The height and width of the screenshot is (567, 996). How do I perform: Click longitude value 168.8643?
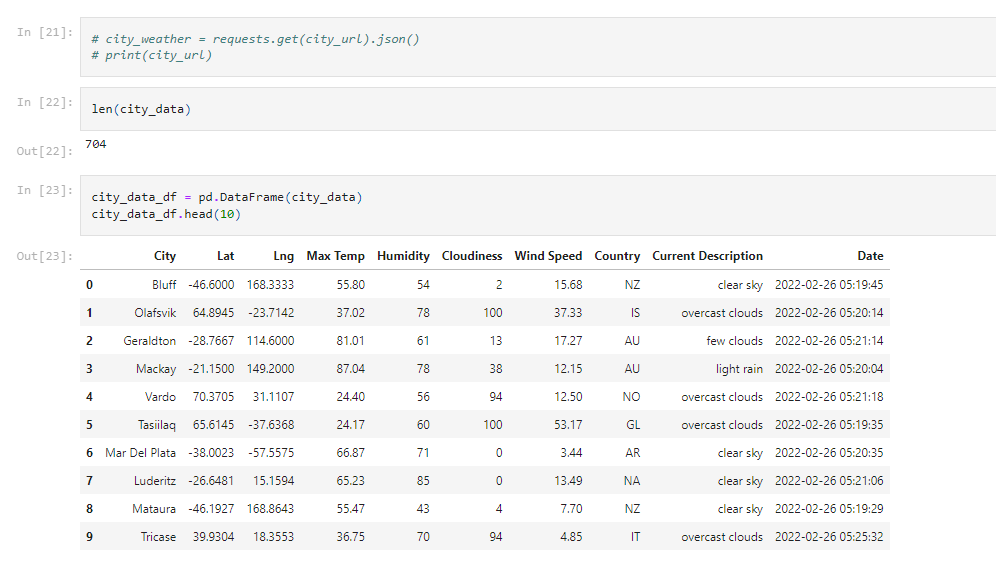tap(271, 509)
